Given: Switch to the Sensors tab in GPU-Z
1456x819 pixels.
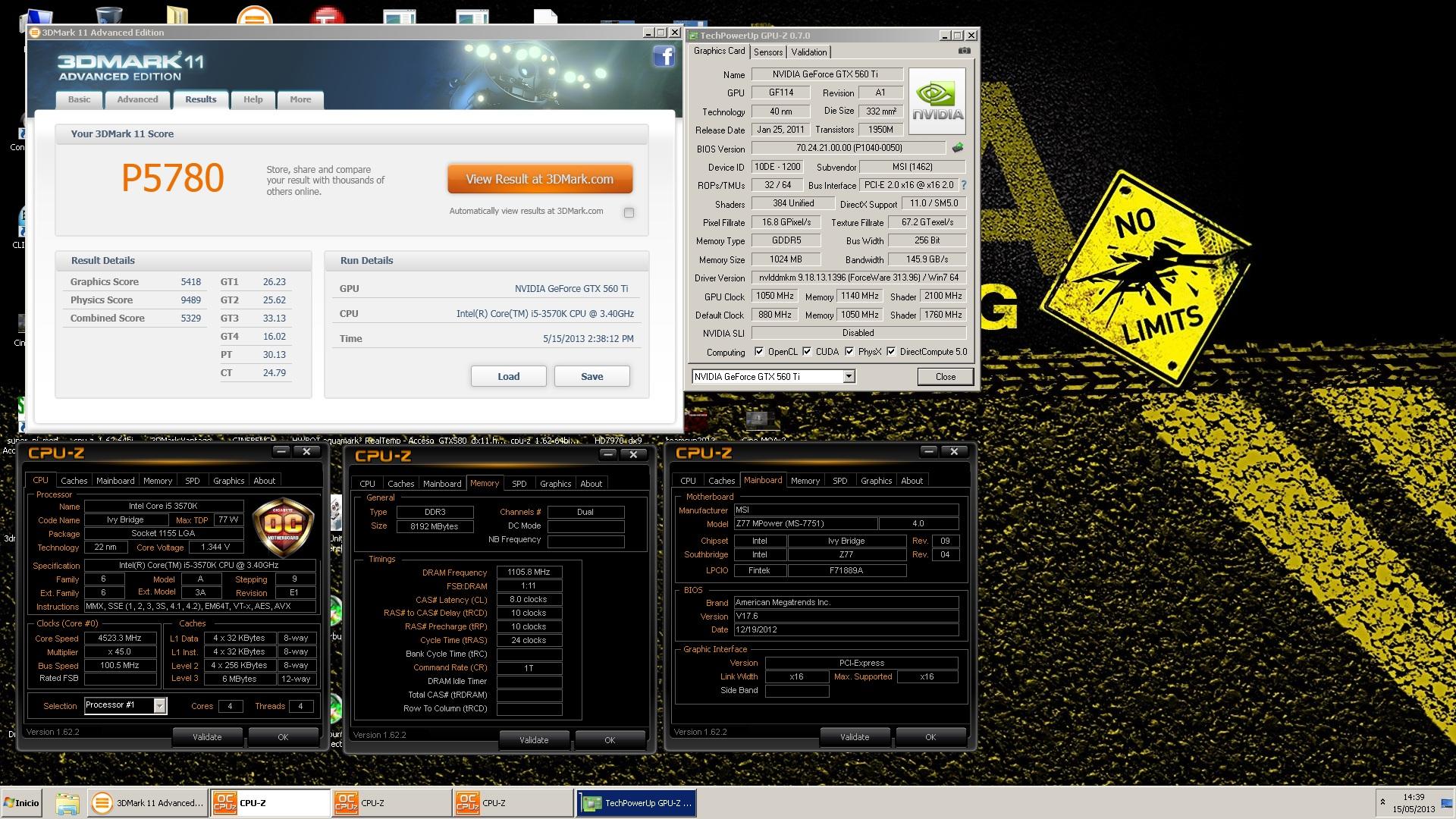Looking at the screenshot, I should (768, 52).
